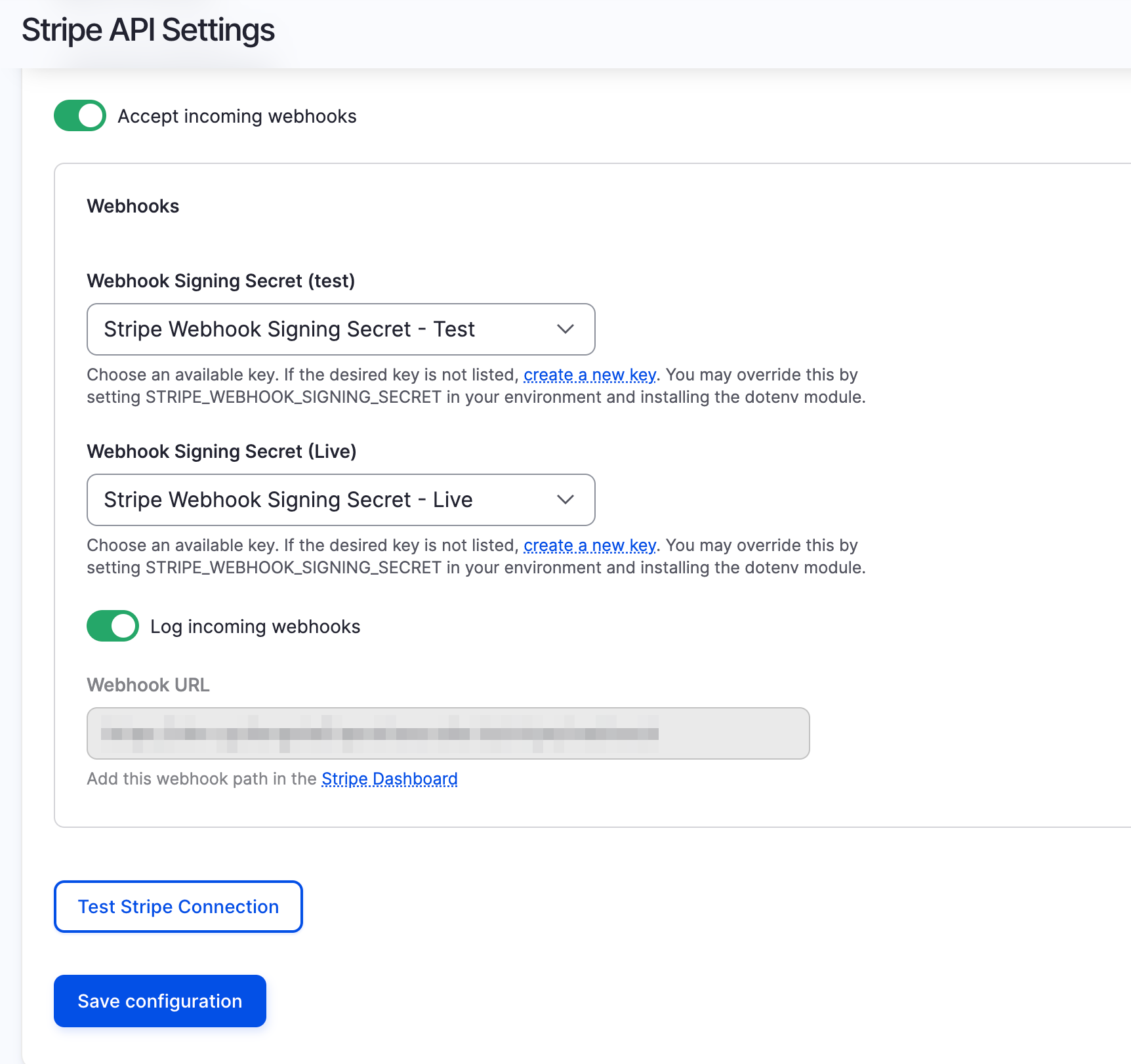This screenshot has height=1064, width=1131.
Task: Click the Webhook Signing Secret (Live) label
Action: [222, 451]
